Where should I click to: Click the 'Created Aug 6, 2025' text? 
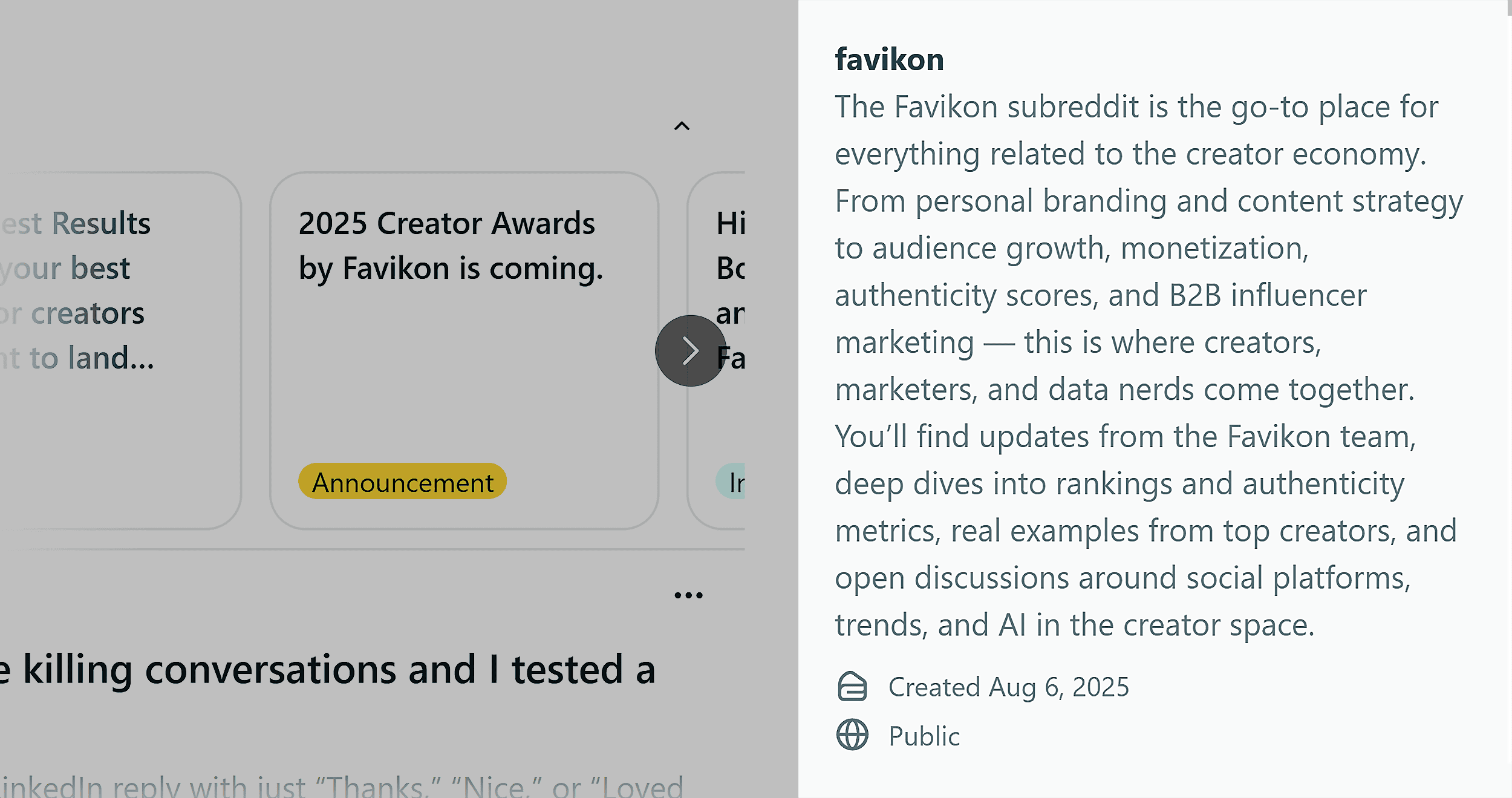point(1008,687)
